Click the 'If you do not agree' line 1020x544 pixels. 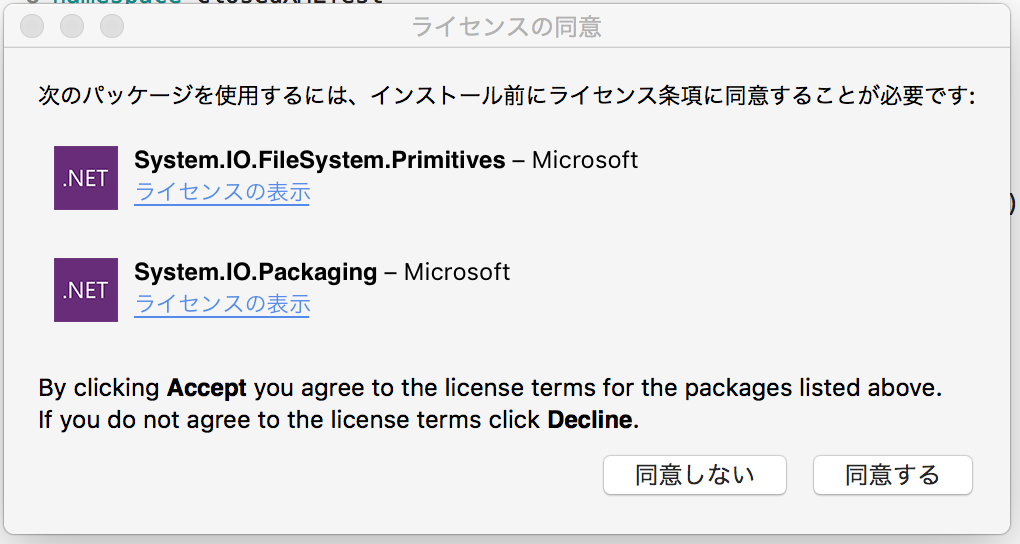click(338, 420)
